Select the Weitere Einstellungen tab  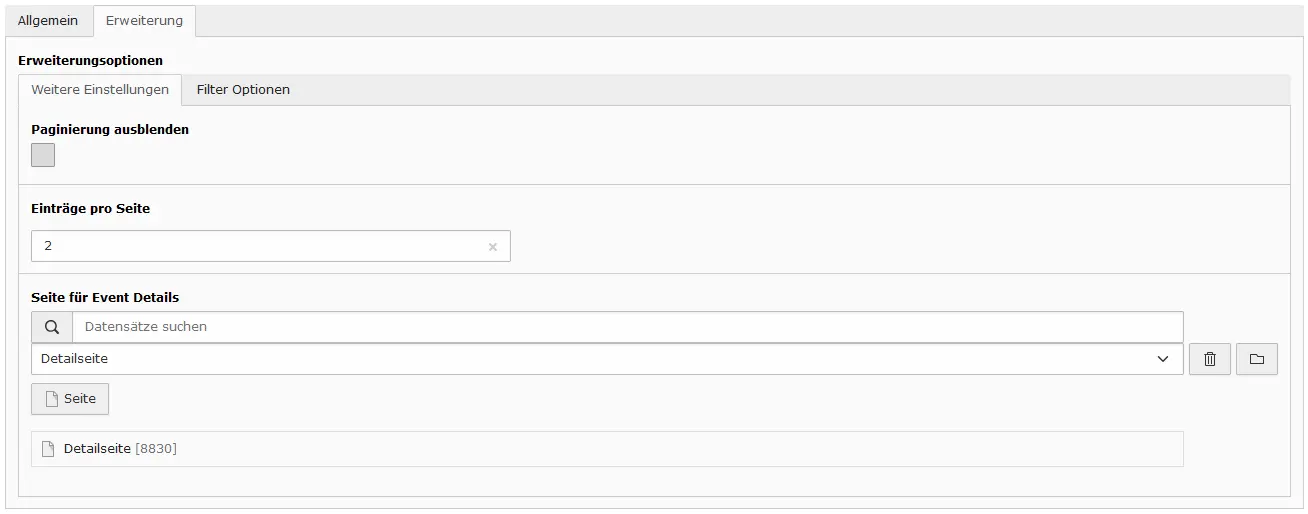point(100,90)
